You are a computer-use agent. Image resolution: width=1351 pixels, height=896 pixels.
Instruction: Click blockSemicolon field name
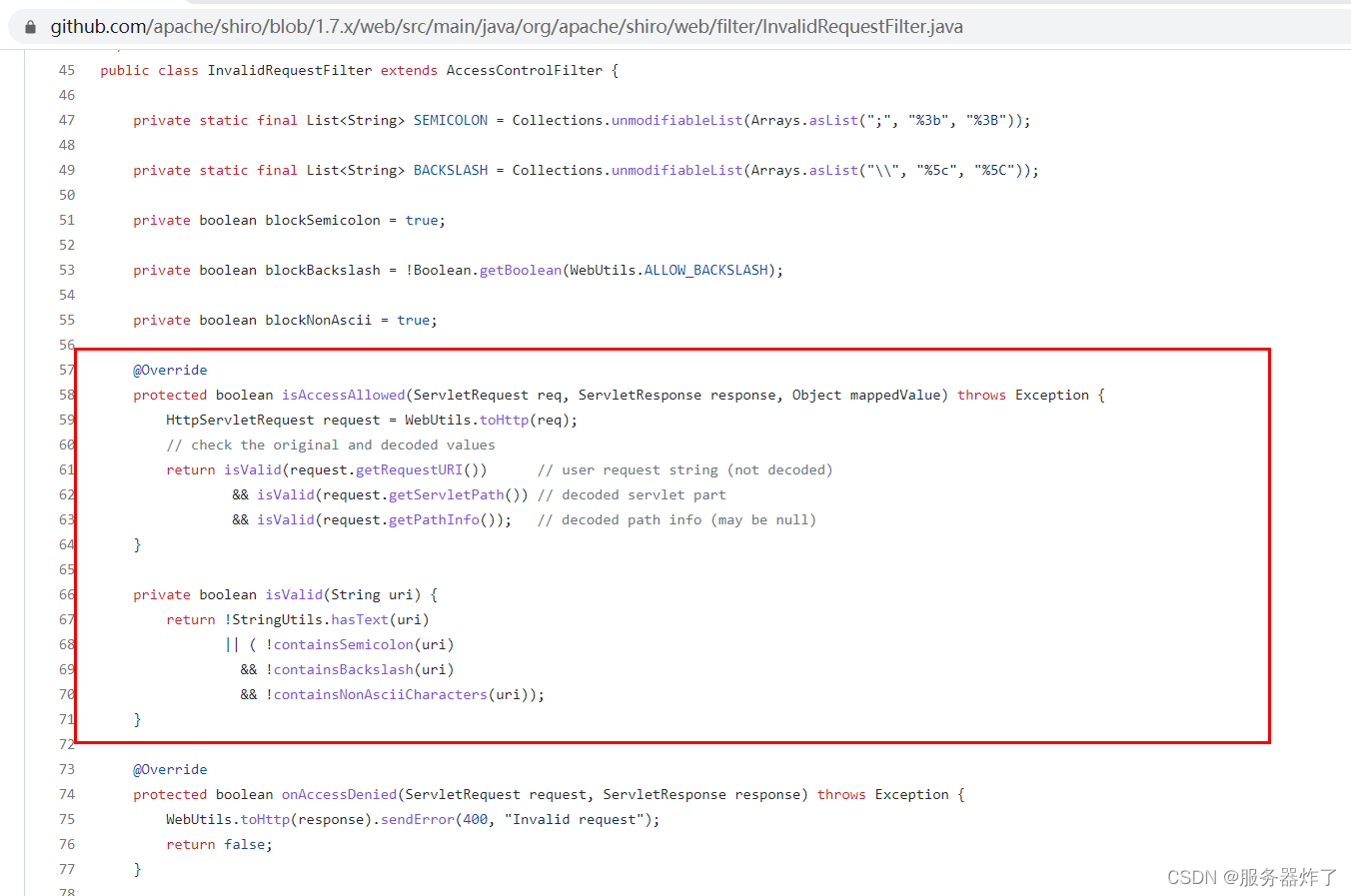(323, 220)
